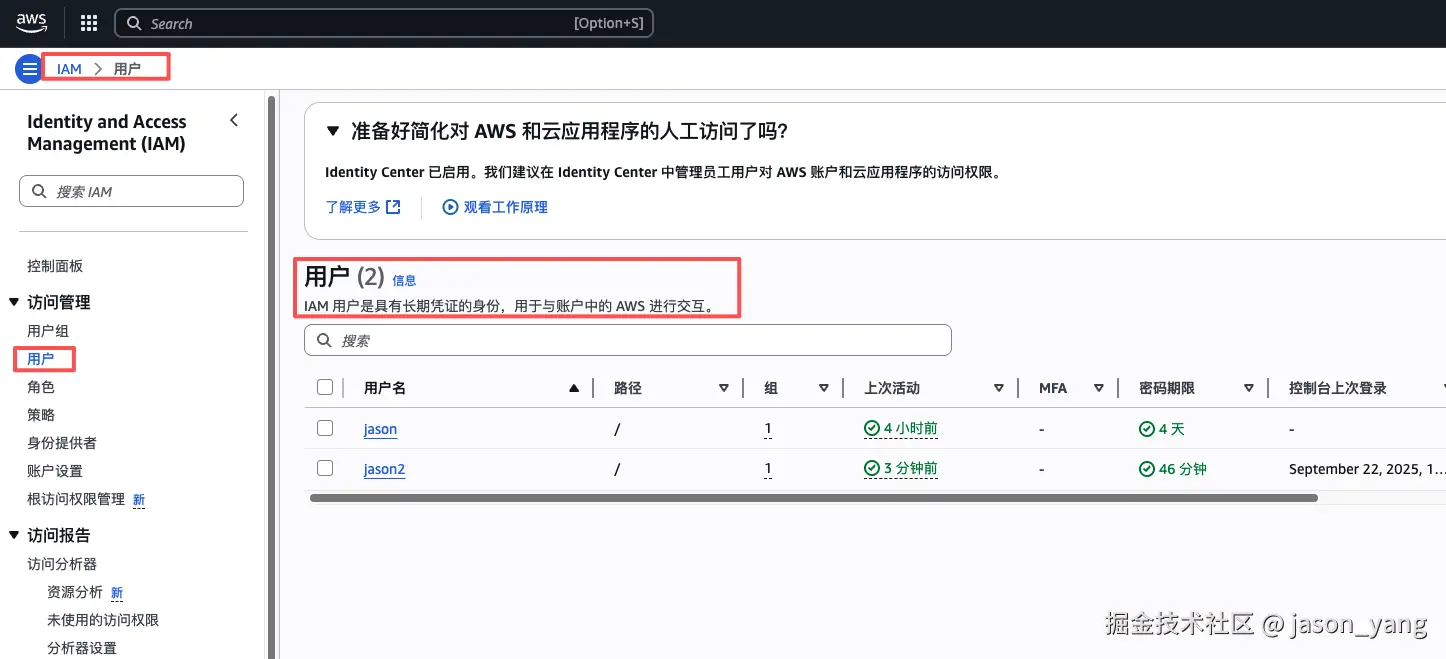The image size is (1446, 659).
Task: Open 分析器设置 in the sidebar
Action: click(82, 648)
